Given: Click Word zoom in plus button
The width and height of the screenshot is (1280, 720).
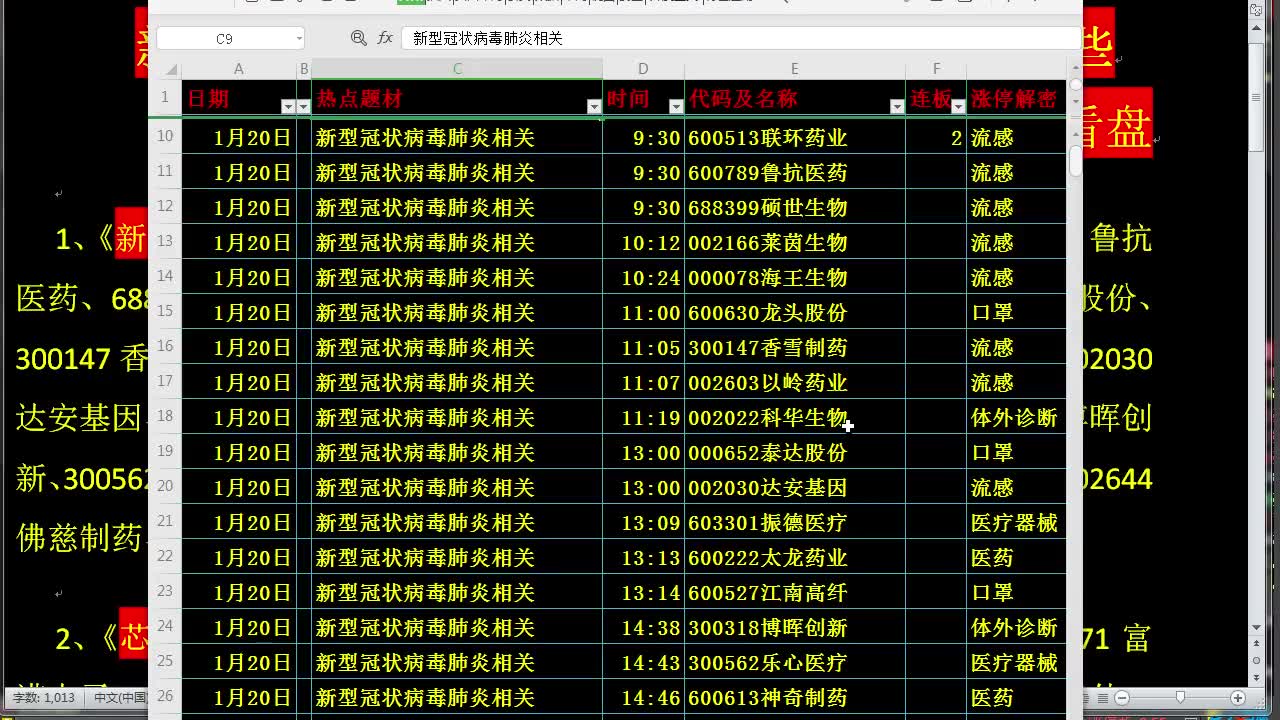Looking at the screenshot, I should [1238, 697].
